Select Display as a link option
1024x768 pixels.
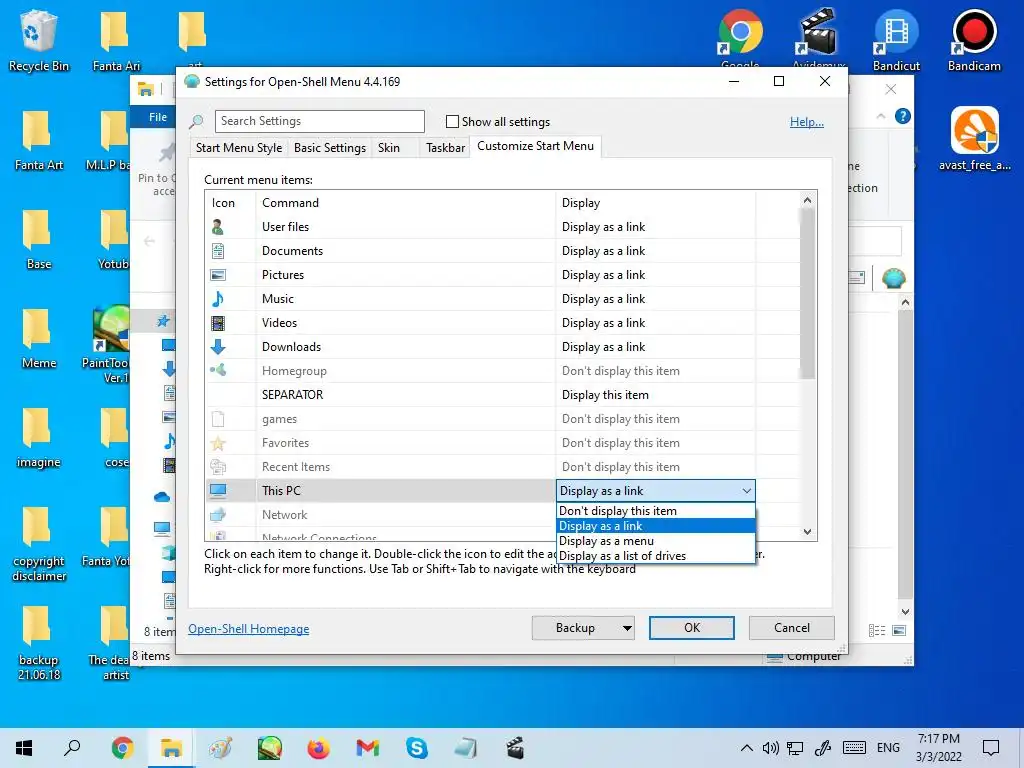656,526
